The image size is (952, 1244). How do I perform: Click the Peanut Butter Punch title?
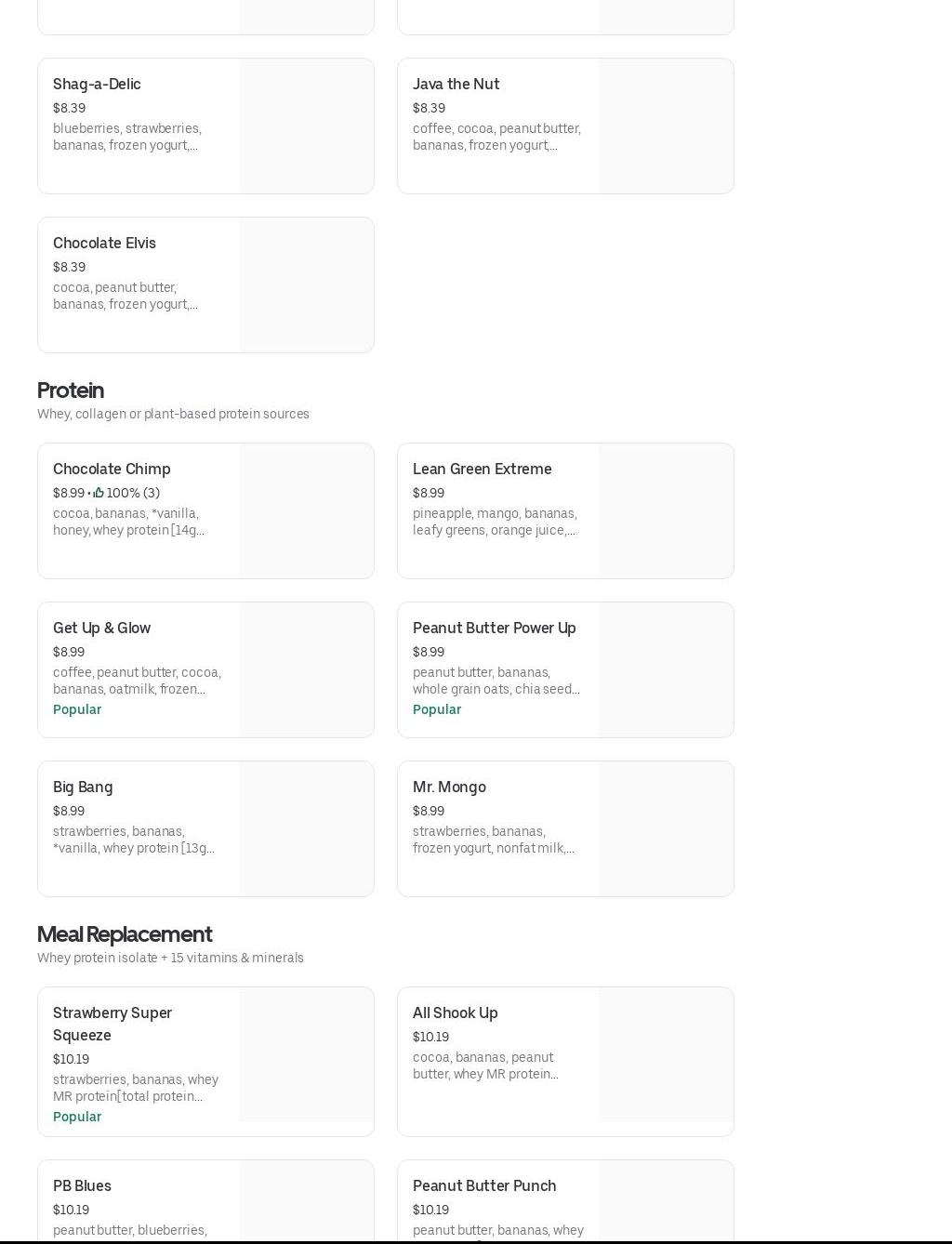point(484,1186)
